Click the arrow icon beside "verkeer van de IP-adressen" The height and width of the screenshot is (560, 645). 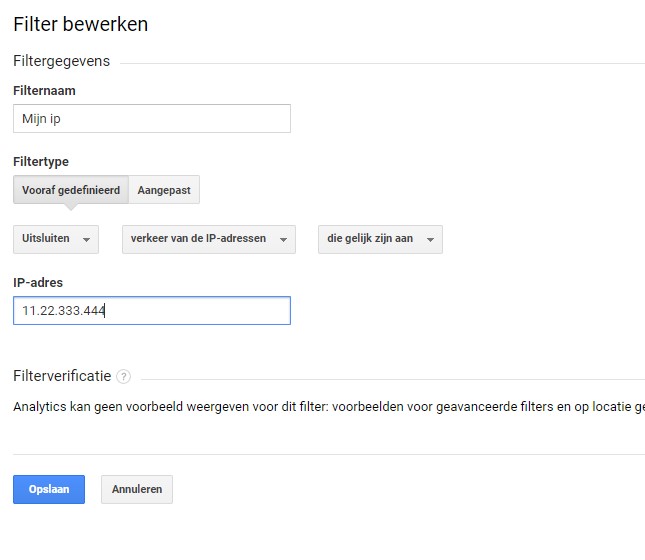point(284,240)
